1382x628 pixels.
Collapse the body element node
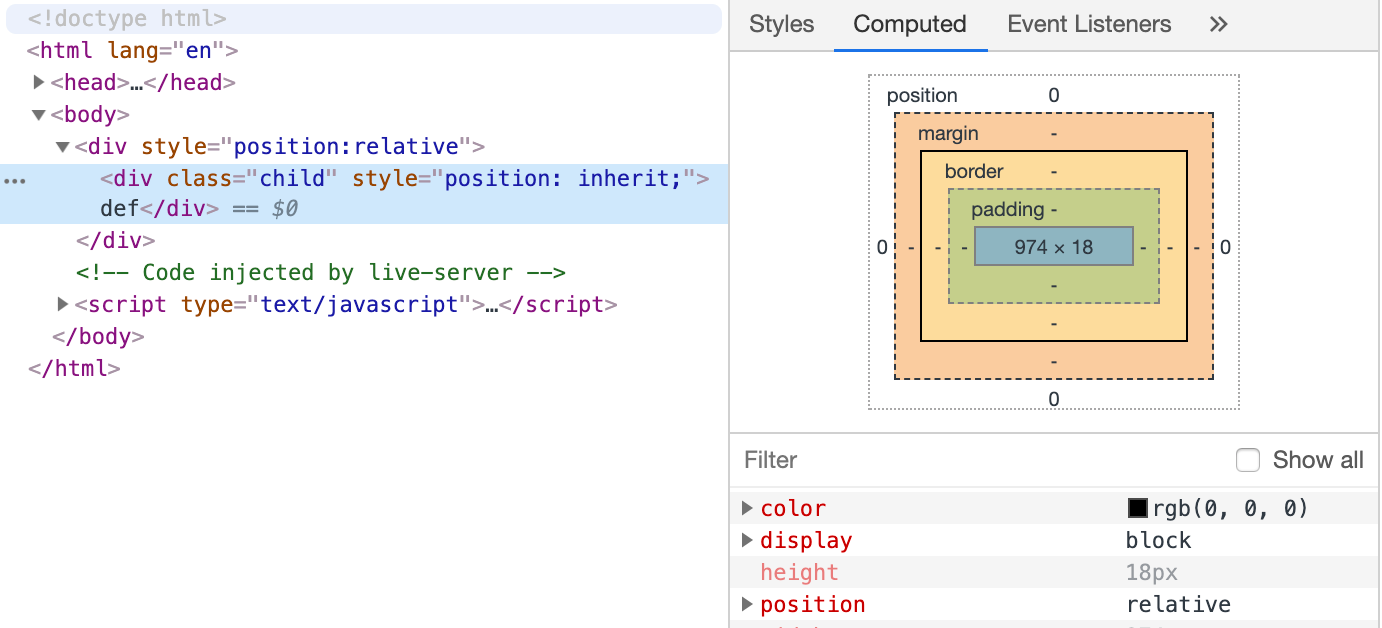(39, 115)
